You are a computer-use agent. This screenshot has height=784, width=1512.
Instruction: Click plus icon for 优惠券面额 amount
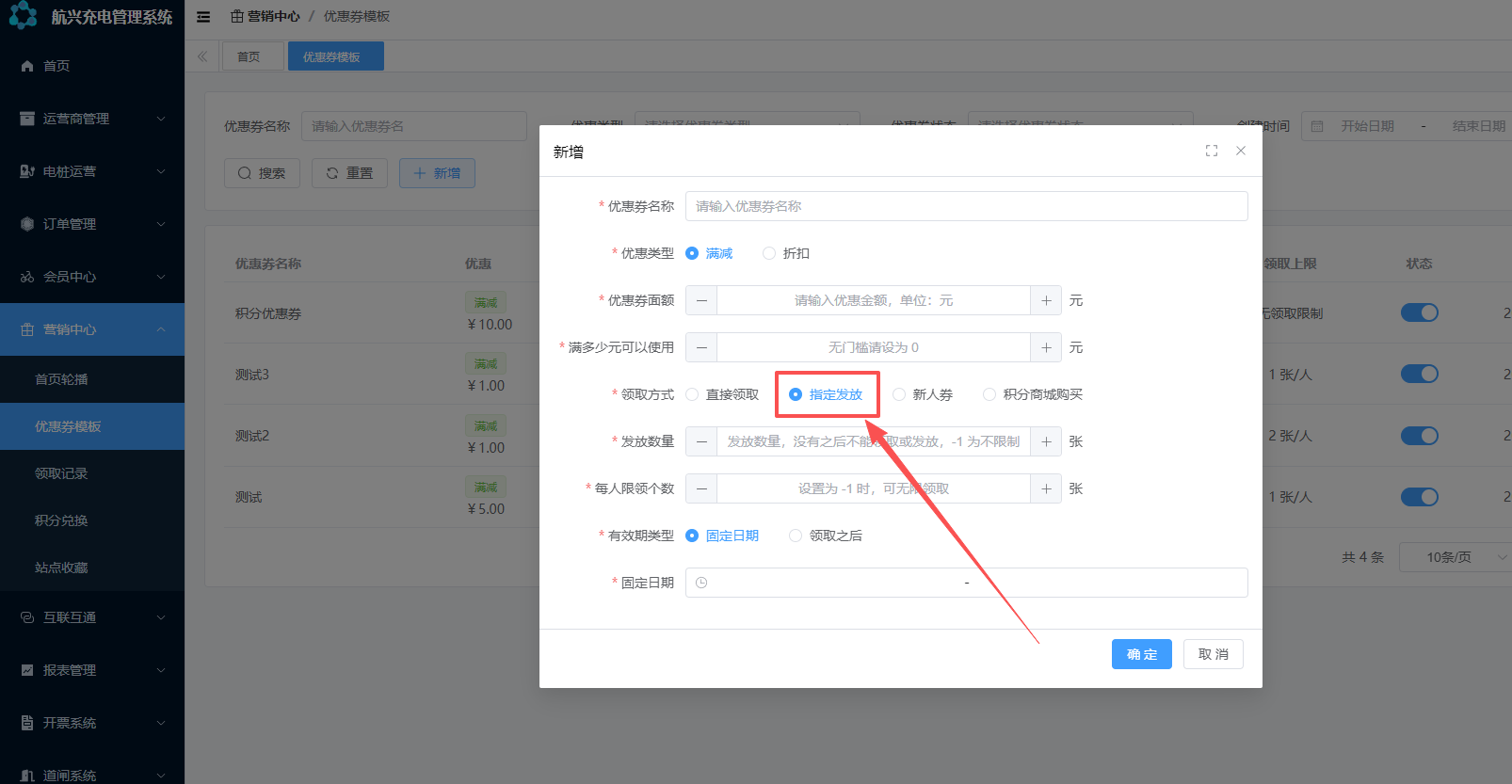click(1046, 300)
